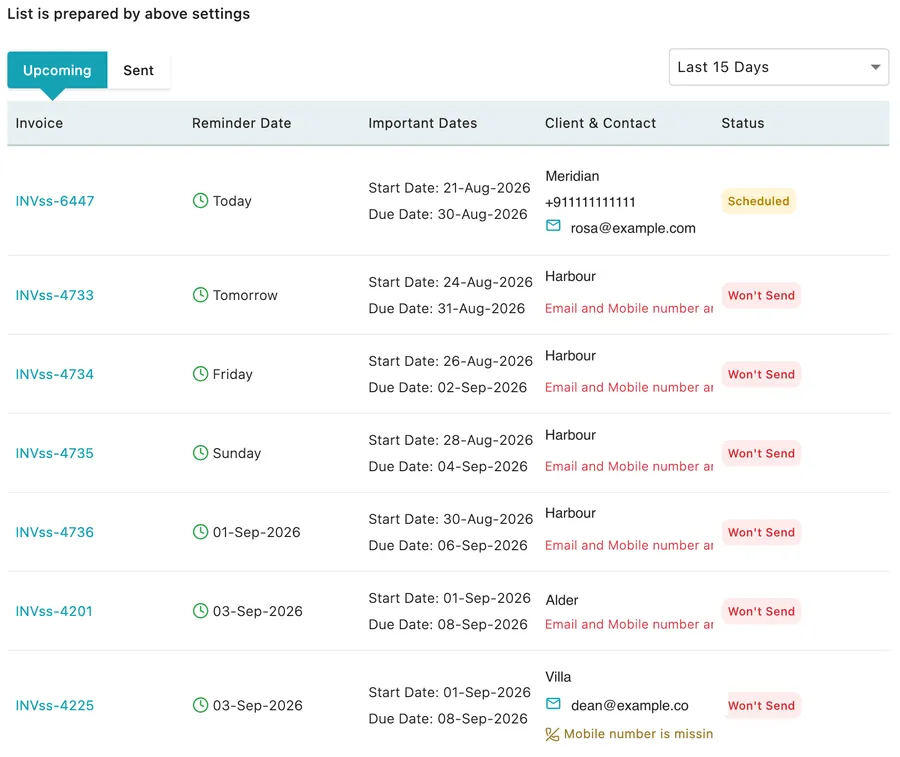Click the clock icon beside 01-Sep-2026
Screen dimensions: 900x757
pos(200,531)
